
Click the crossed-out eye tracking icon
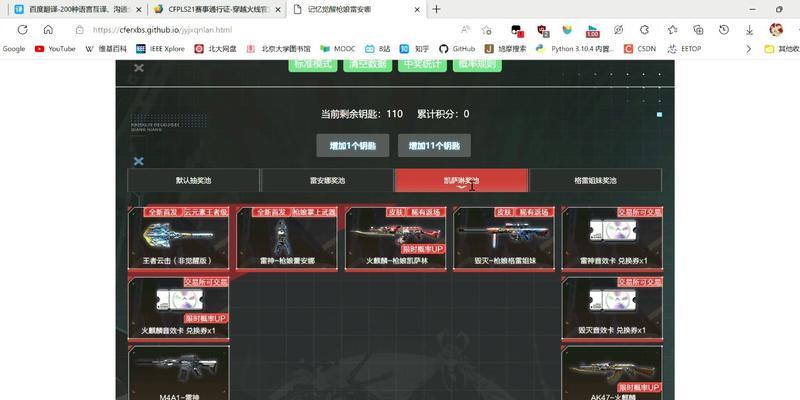tap(618, 30)
